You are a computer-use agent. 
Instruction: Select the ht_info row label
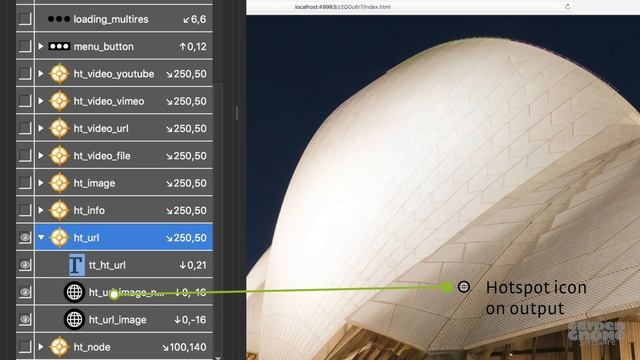(89, 210)
